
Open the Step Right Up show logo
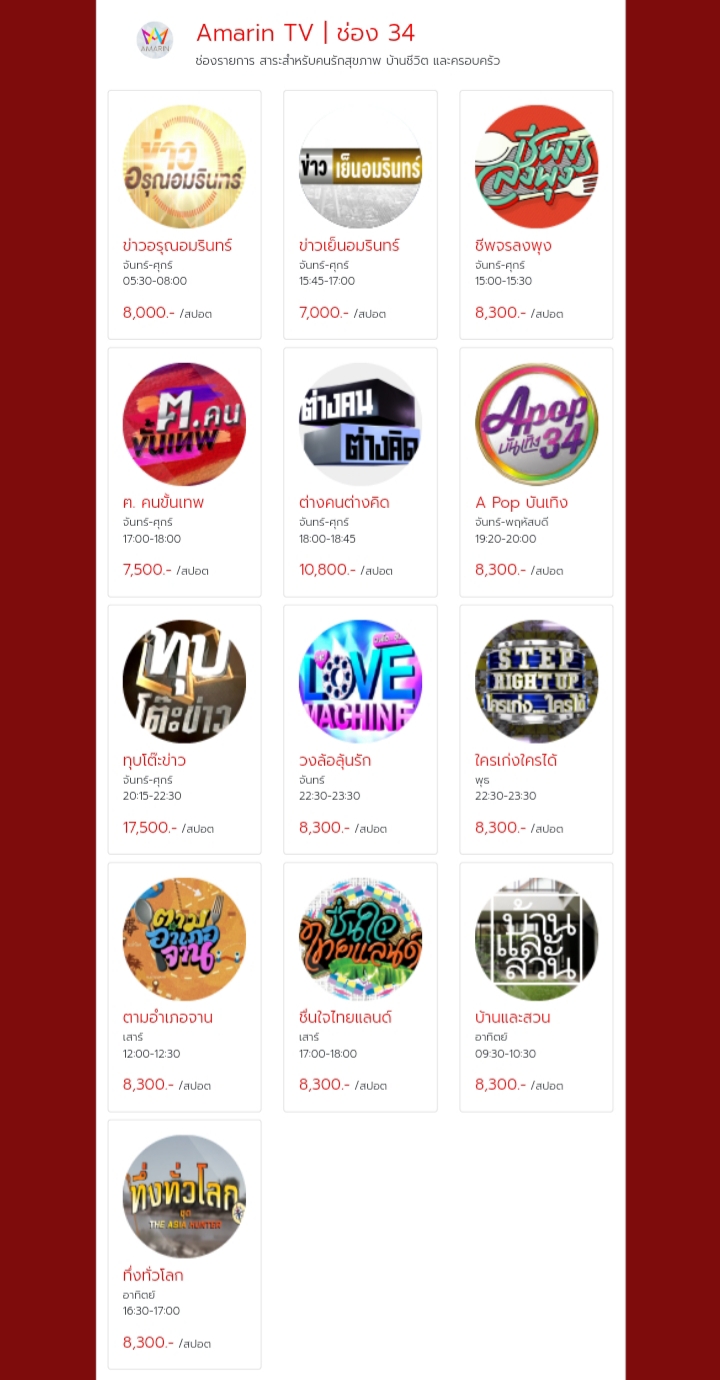pyautogui.click(x=536, y=681)
